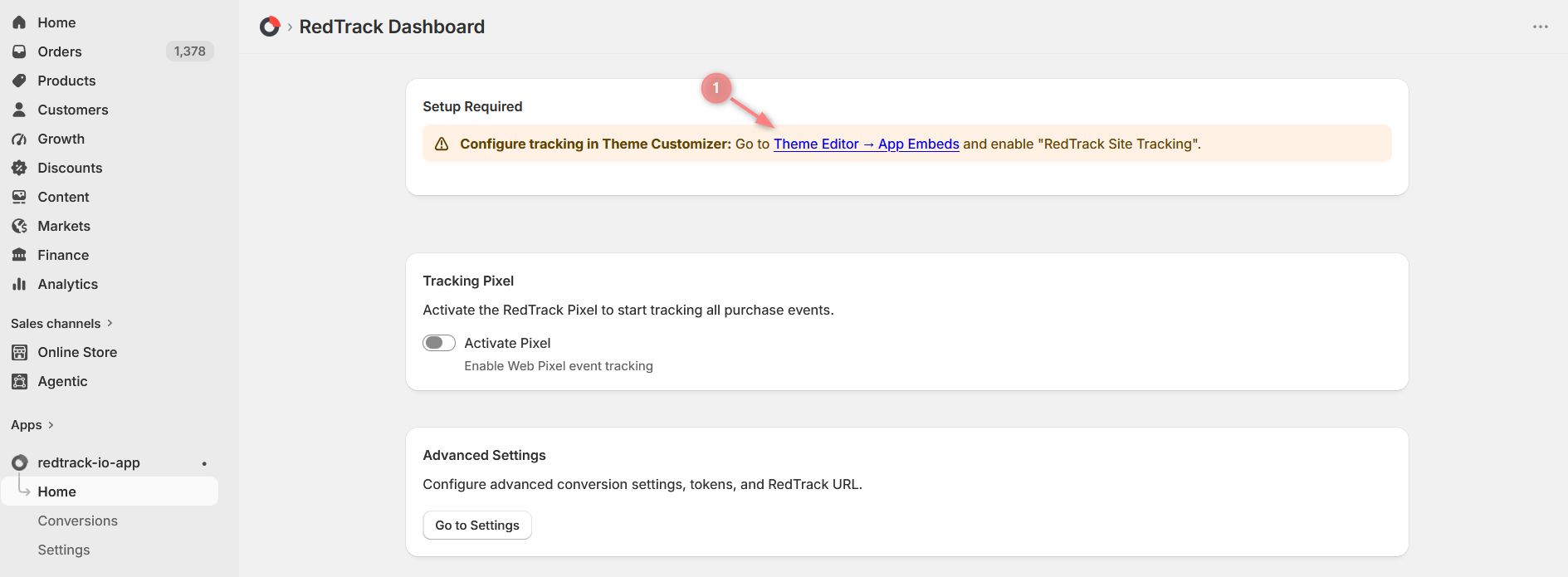Click the redtrack-io-app logo icon in sidebar
1568x577 pixels.
19,462
